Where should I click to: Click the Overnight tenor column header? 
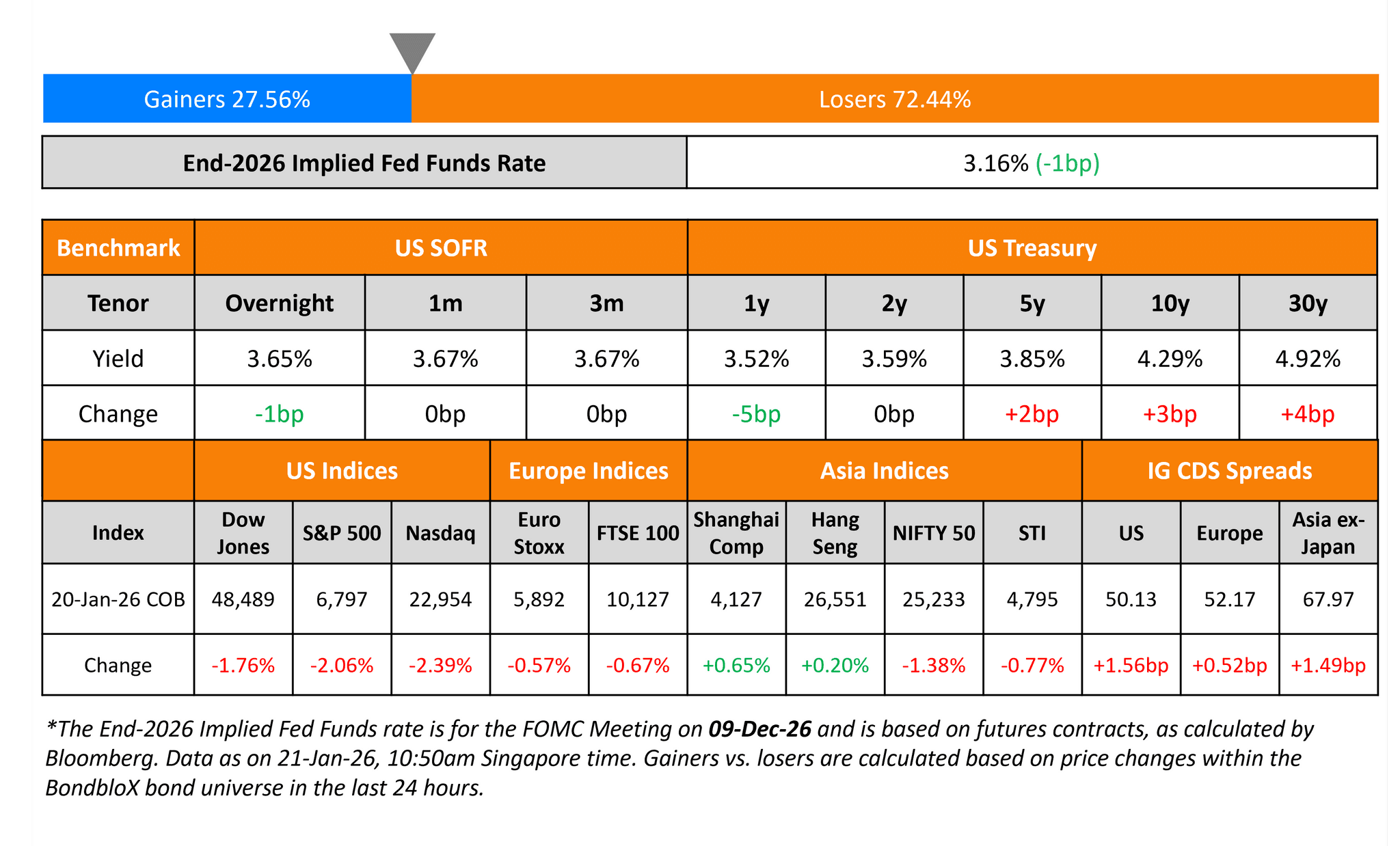pyautogui.click(x=279, y=303)
